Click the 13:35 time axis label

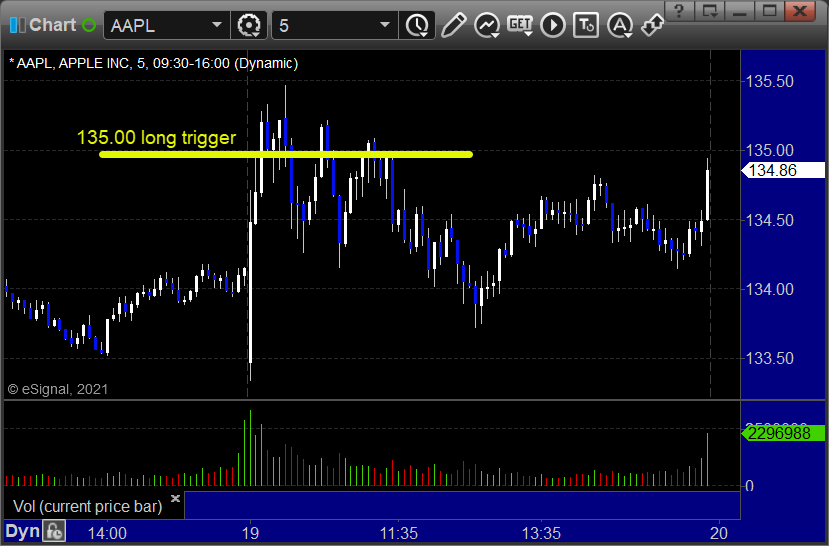(541, 533)
